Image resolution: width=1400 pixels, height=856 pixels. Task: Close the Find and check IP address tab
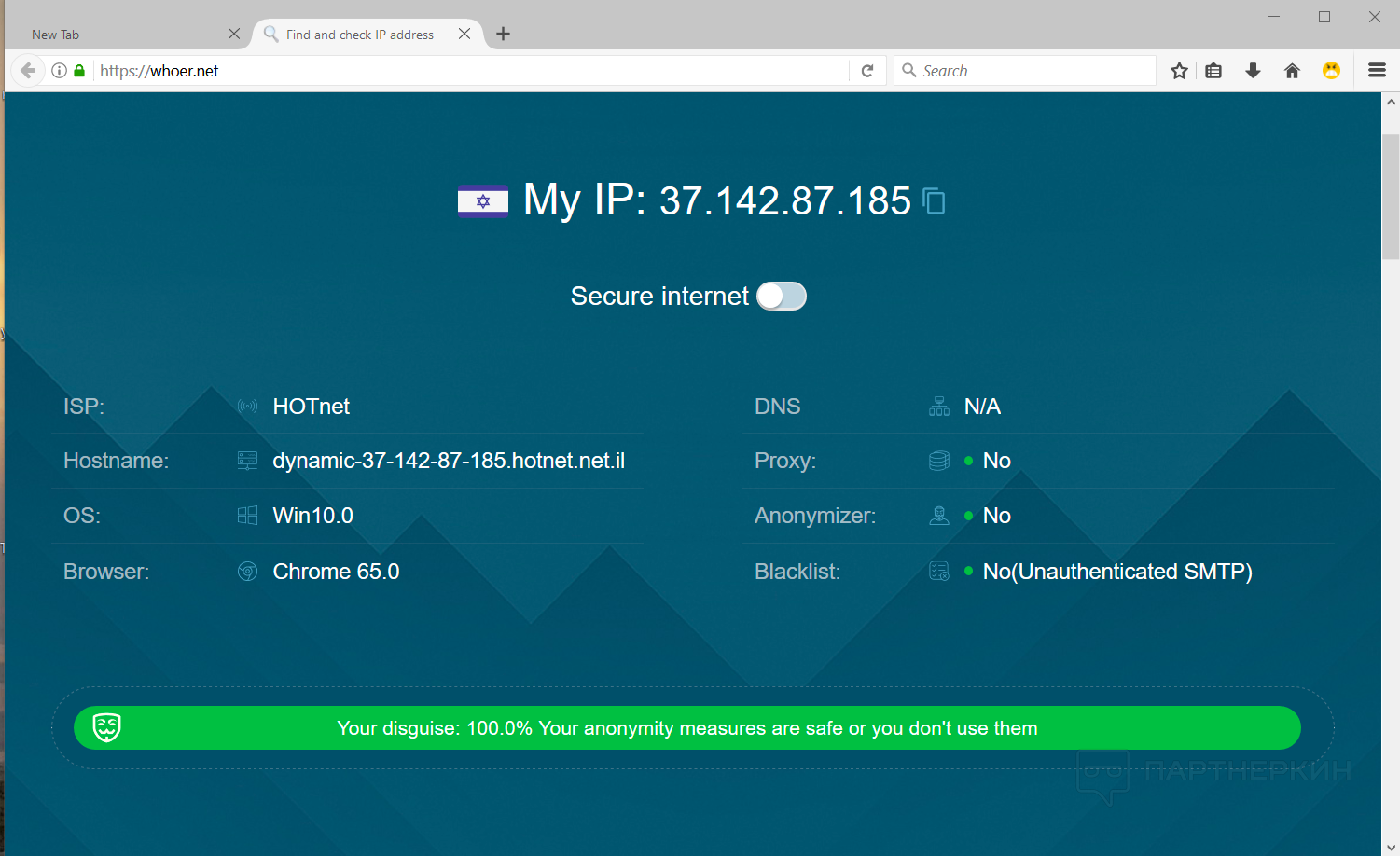(x=464, y=34)
